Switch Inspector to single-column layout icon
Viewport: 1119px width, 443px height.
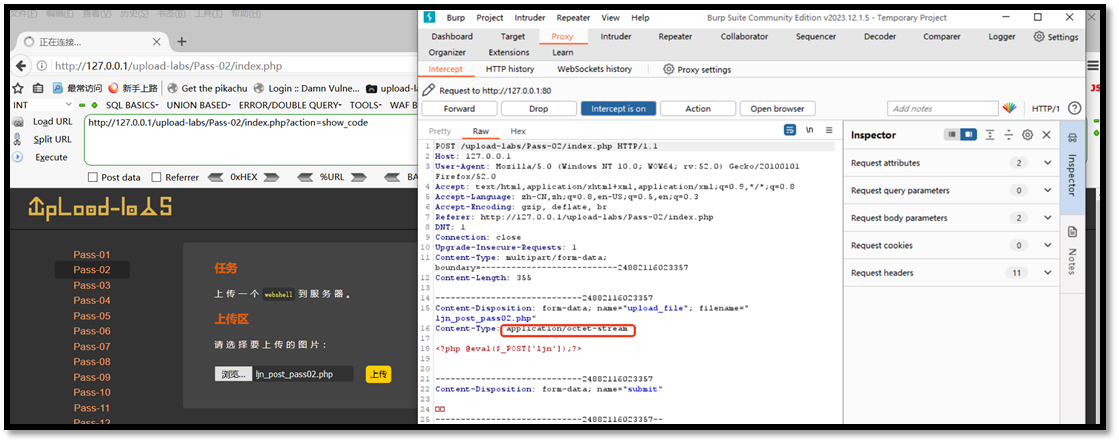pos(952,135)
